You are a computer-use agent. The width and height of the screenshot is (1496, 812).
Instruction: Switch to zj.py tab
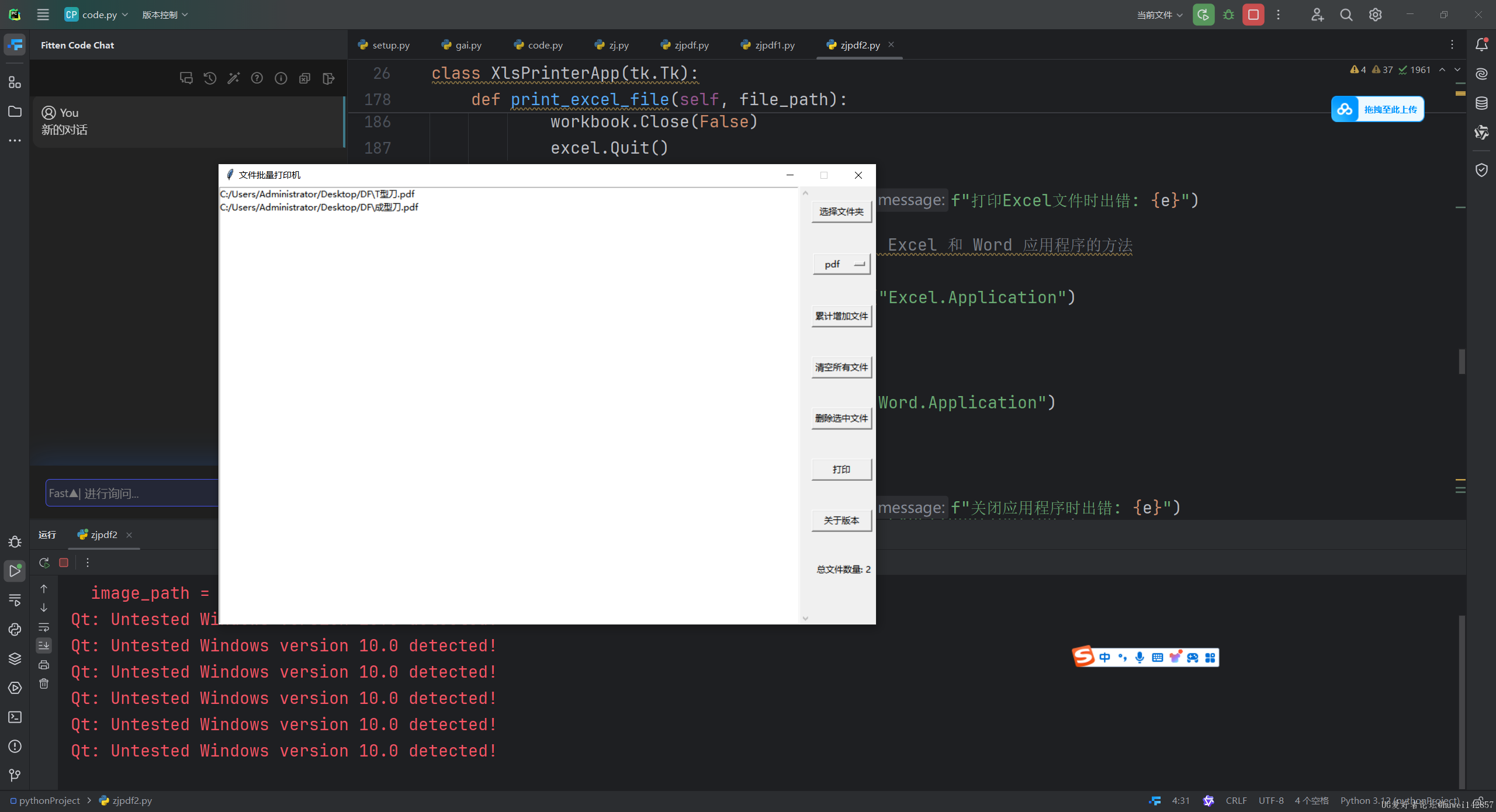click(612, 45)
